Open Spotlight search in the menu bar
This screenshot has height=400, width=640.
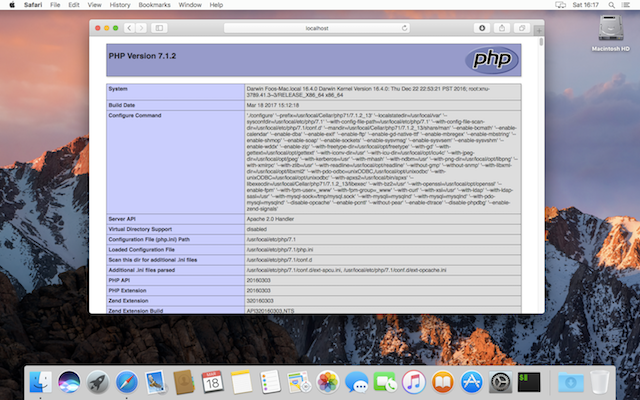pos(611,5)
